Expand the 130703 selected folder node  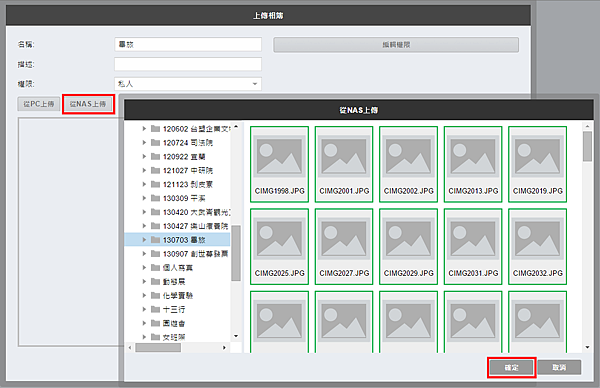[x=144, y=240]
